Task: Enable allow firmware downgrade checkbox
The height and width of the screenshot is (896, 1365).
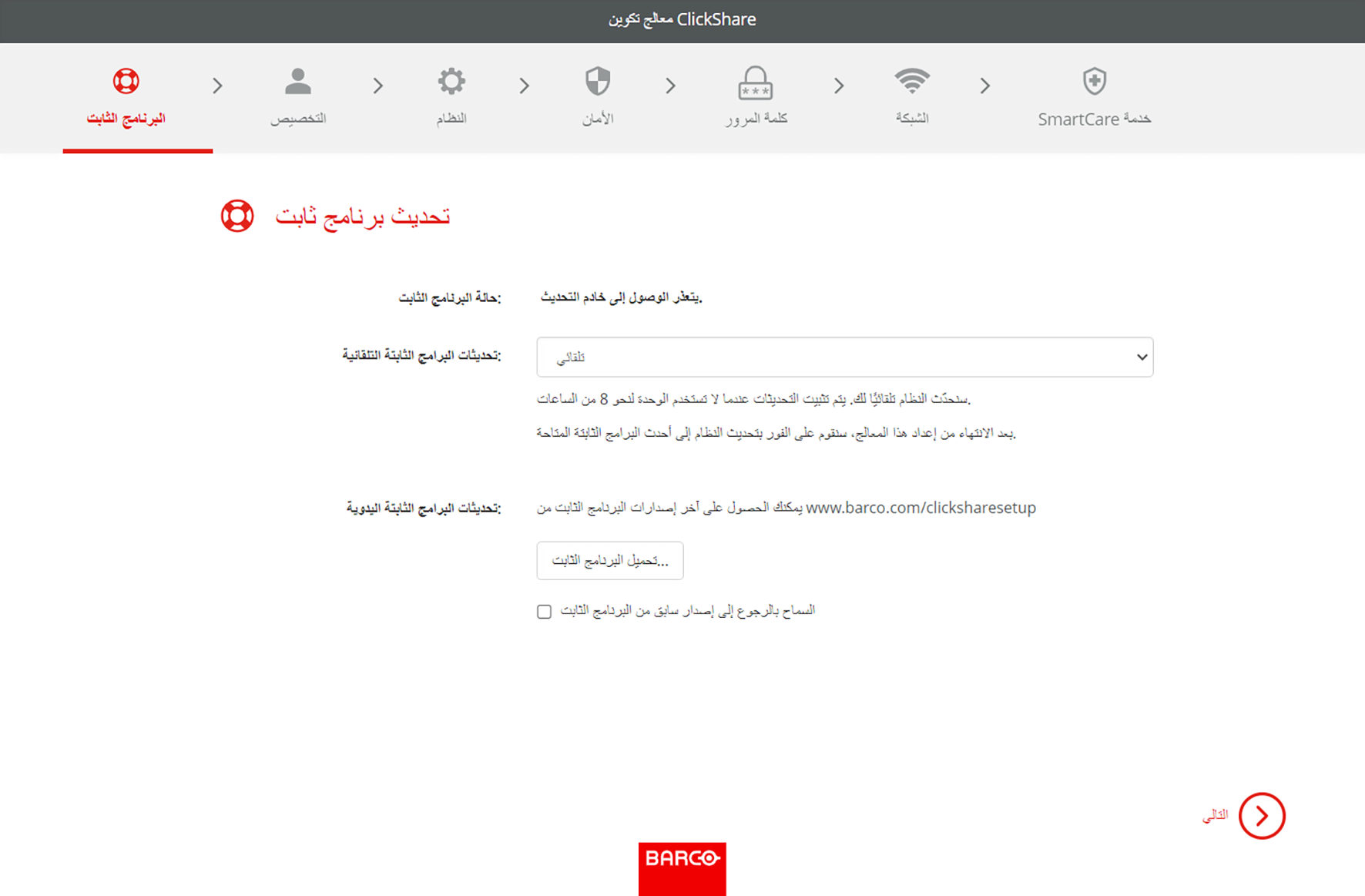Action: click(545, 612)
